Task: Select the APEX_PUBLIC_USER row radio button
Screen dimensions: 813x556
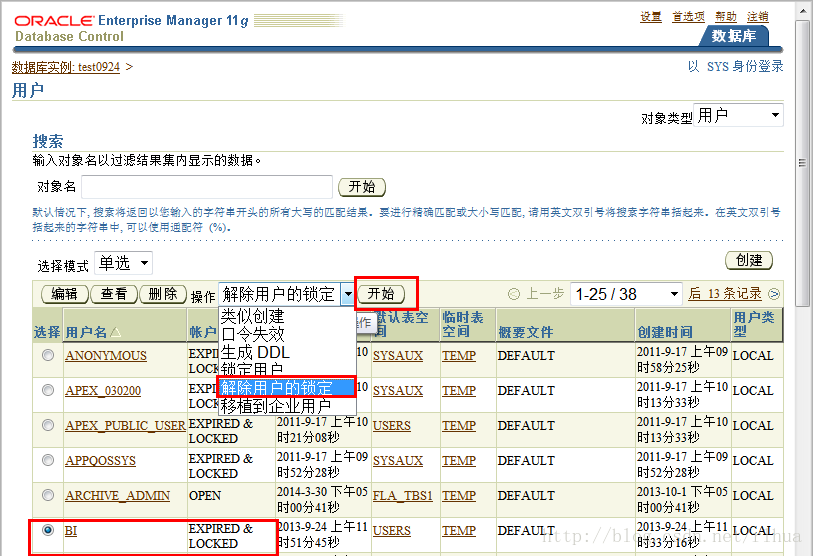Action: (48, 425)
